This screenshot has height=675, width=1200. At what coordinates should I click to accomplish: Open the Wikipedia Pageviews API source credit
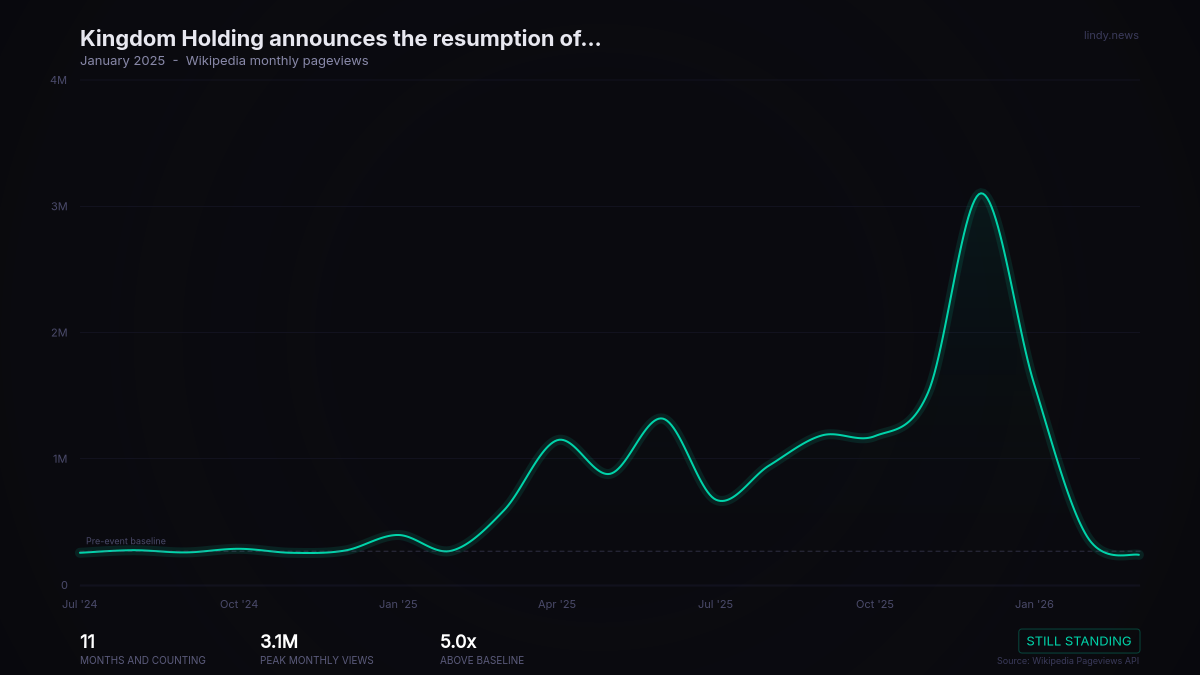point(1067,660)
